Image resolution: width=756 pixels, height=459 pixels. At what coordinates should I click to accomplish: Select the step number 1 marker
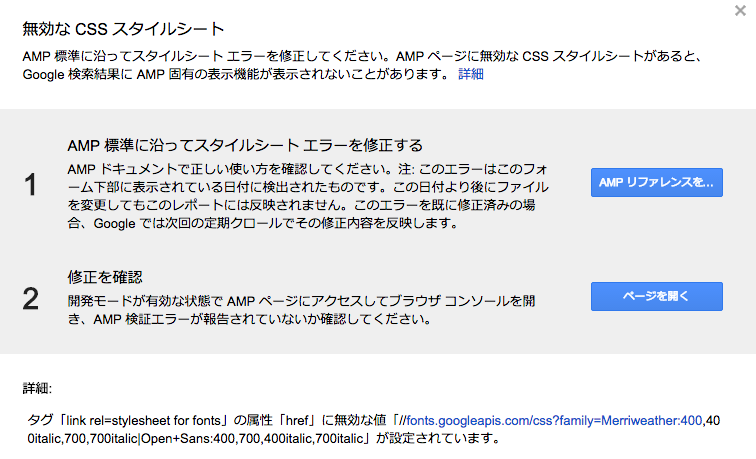30,185
